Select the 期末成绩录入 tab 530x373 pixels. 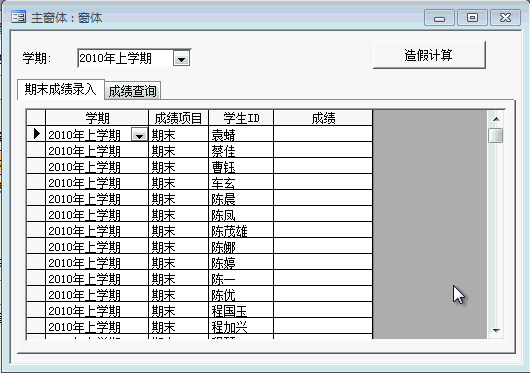pyautogui.click(x=61, y=90)
